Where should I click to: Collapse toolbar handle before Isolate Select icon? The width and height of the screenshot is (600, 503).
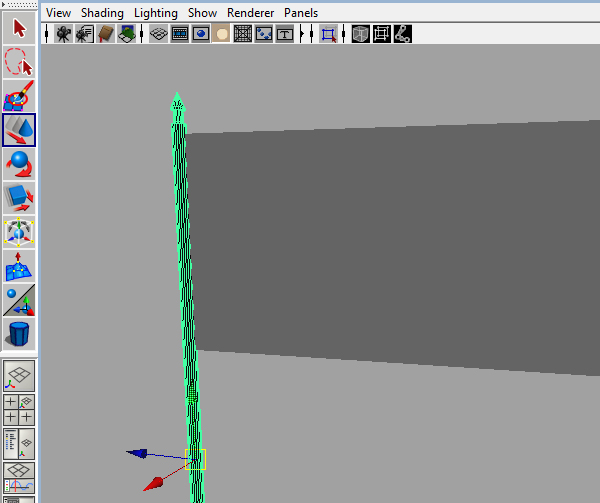click(x=312, y=34)
